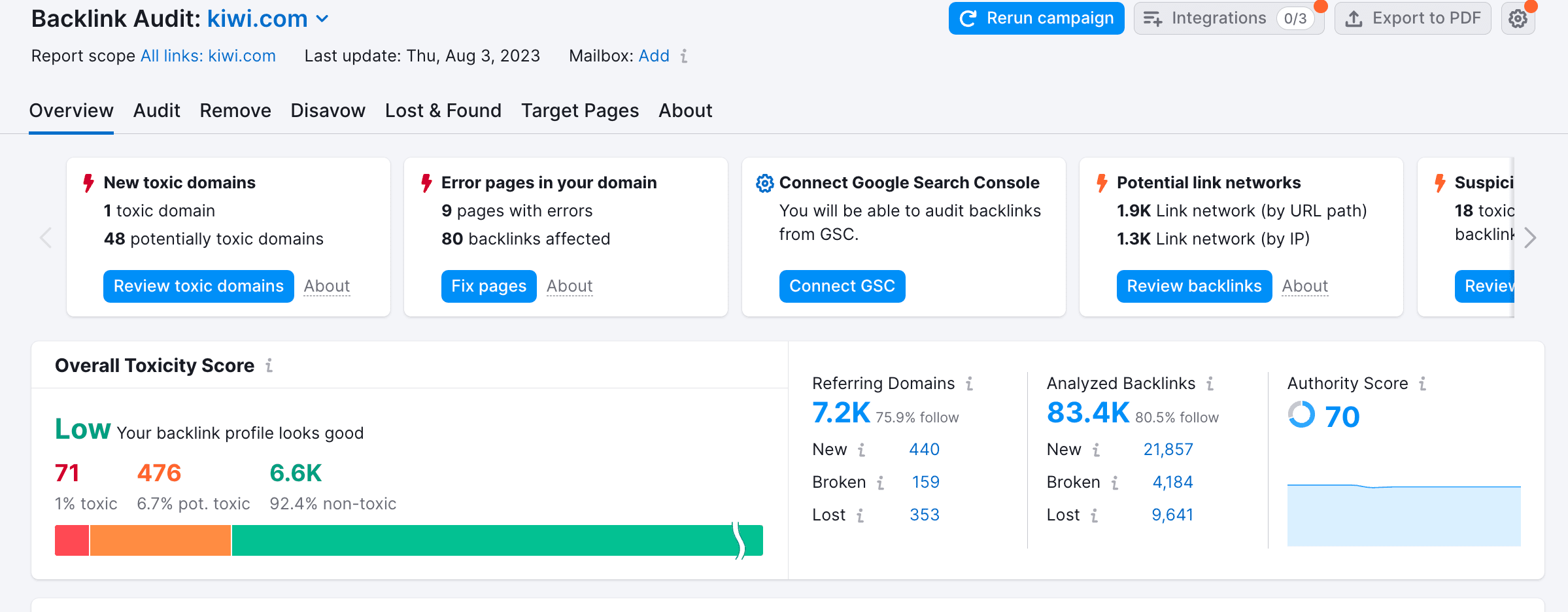Open the 4,184 broken backlinks value
The height and width of the screenshot is (612, 1568).
point(1173,483)
